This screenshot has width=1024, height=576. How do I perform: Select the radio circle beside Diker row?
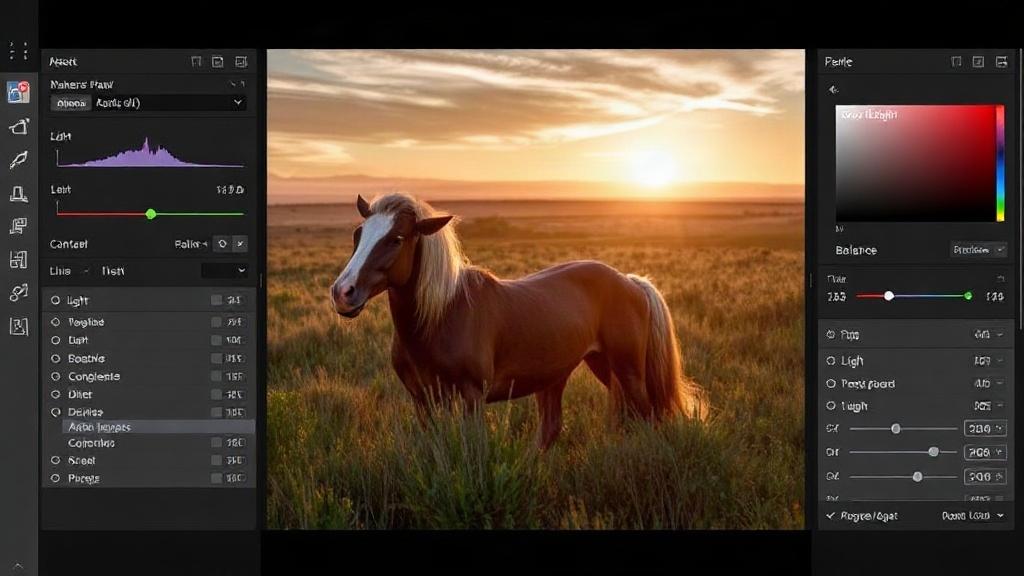(x=56, y=394)
